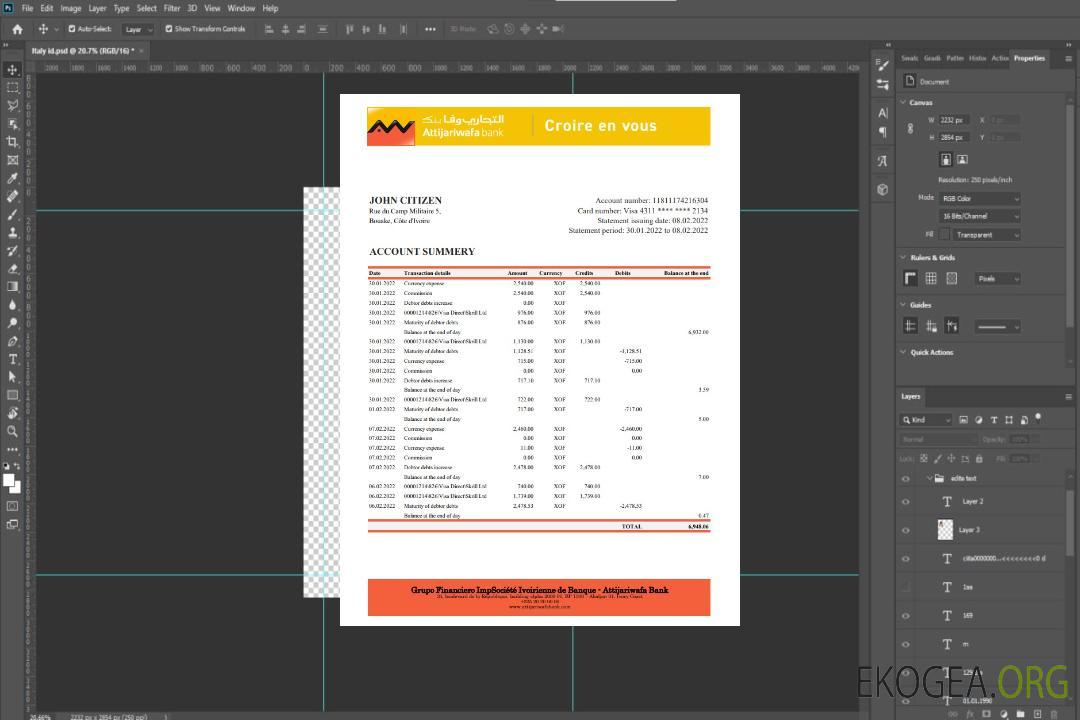Screen dimensions: 1080x720
Task: Open the 16 Bits/Channel dropdown
Action: coord(979,216)
